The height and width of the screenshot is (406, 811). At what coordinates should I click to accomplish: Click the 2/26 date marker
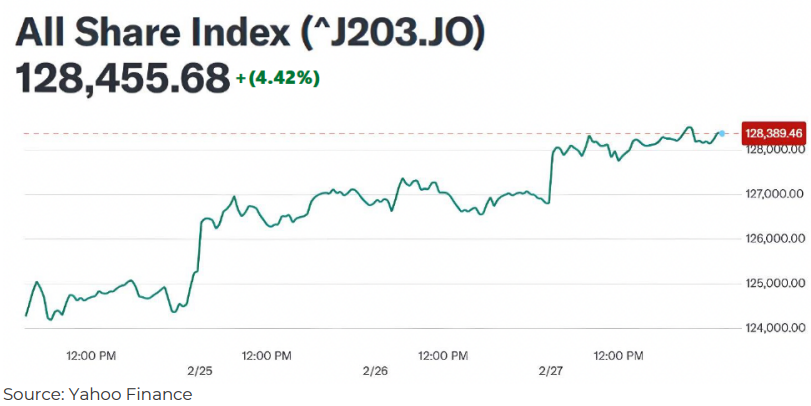click(376, 370)
